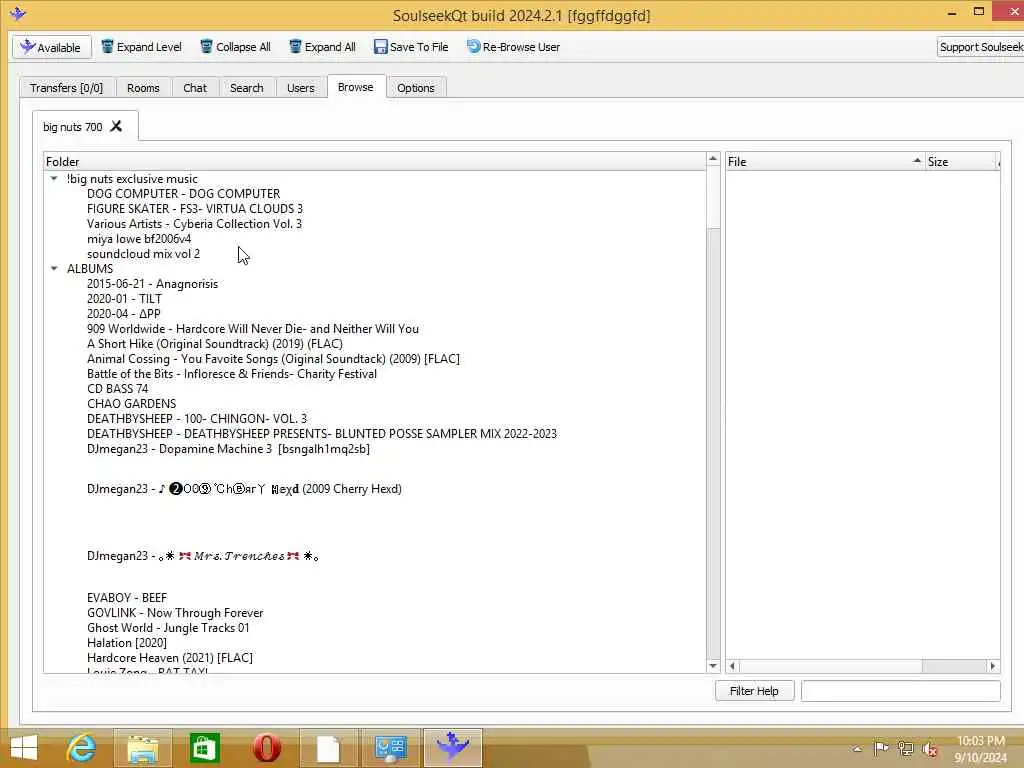
Task: Click the file pane scroll-left arrow
Action: click(732, 666)
